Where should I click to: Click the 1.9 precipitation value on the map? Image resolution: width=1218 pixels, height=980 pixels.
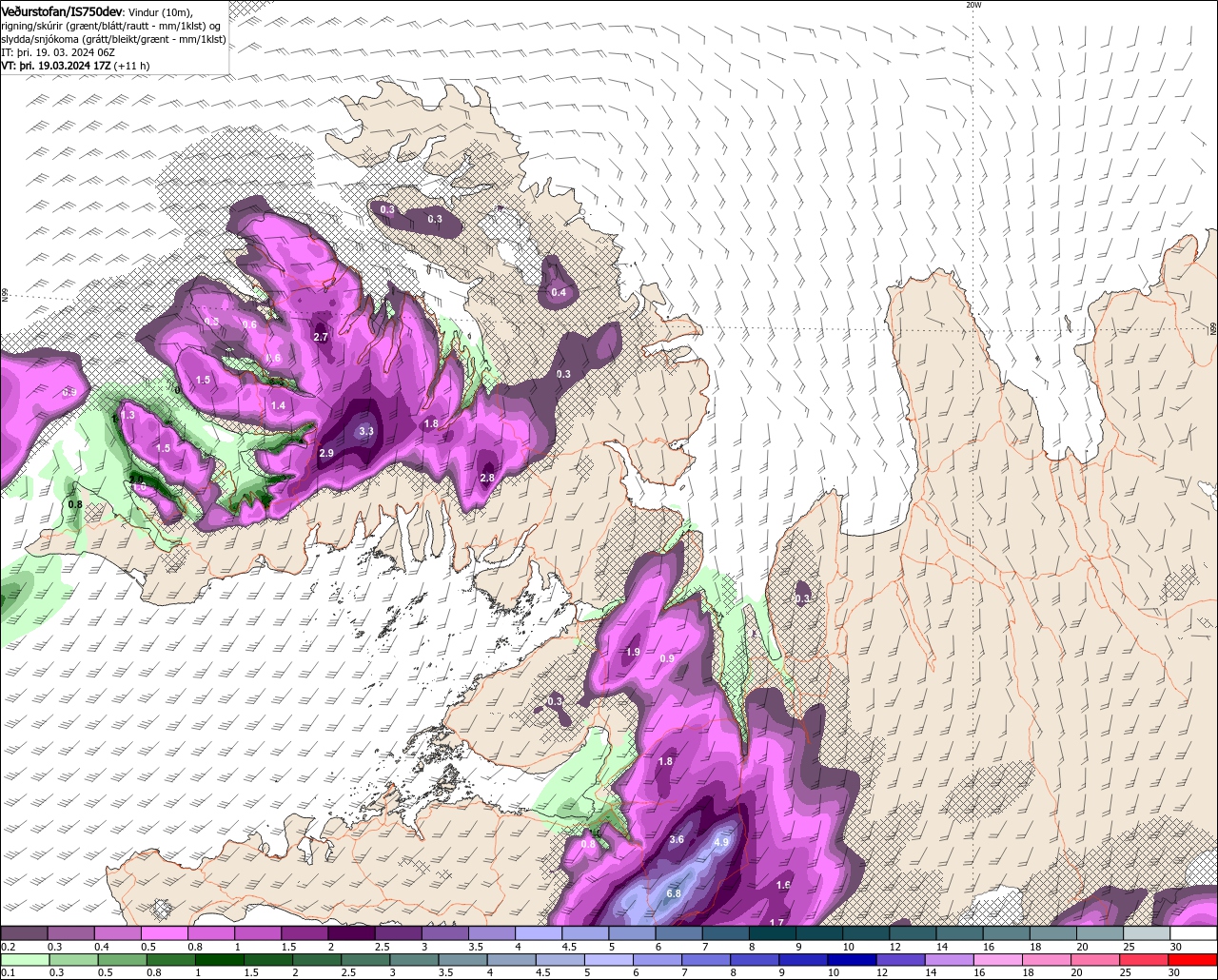(633, 652)
